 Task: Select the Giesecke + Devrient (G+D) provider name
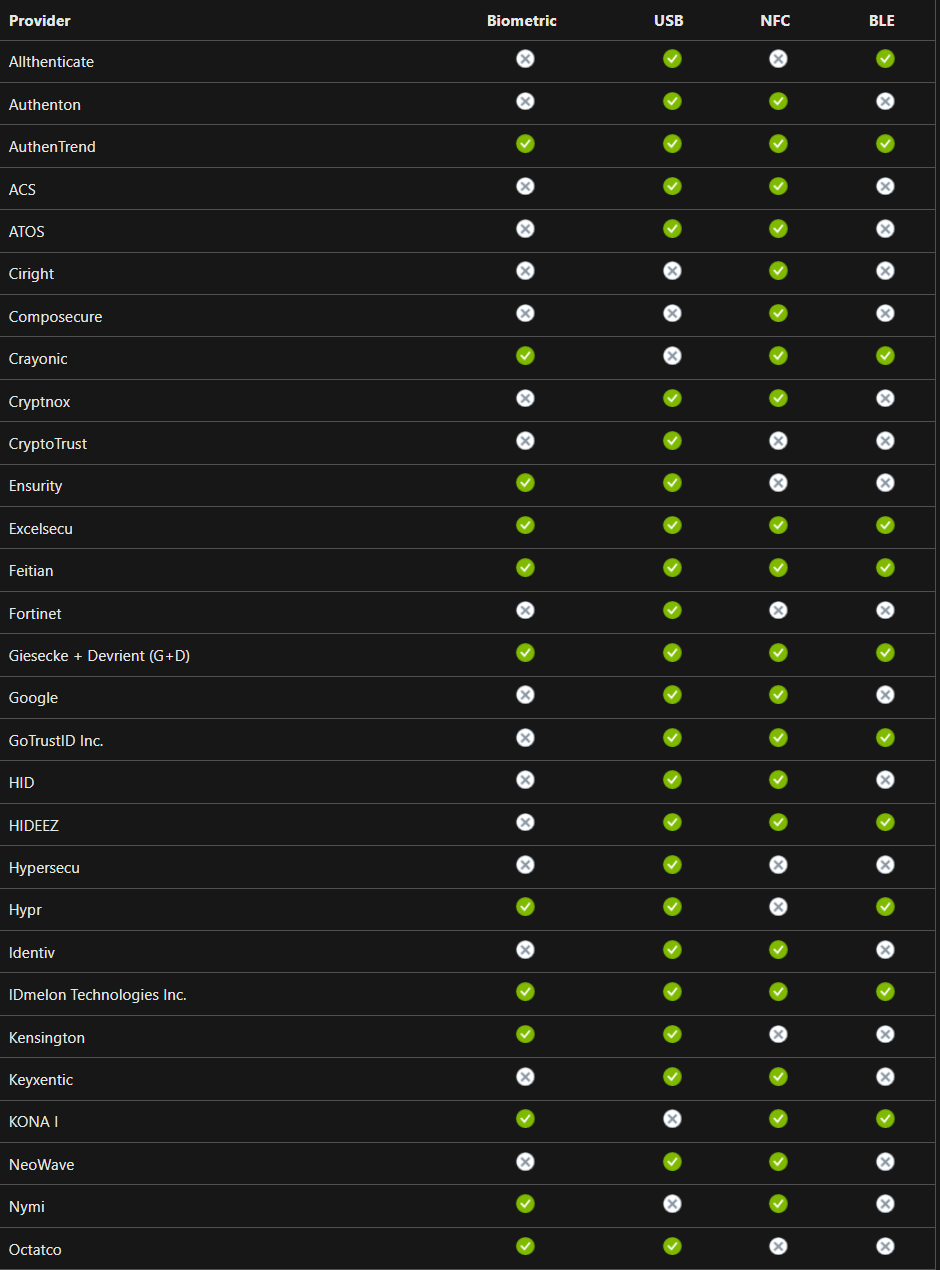click(99, 656)
